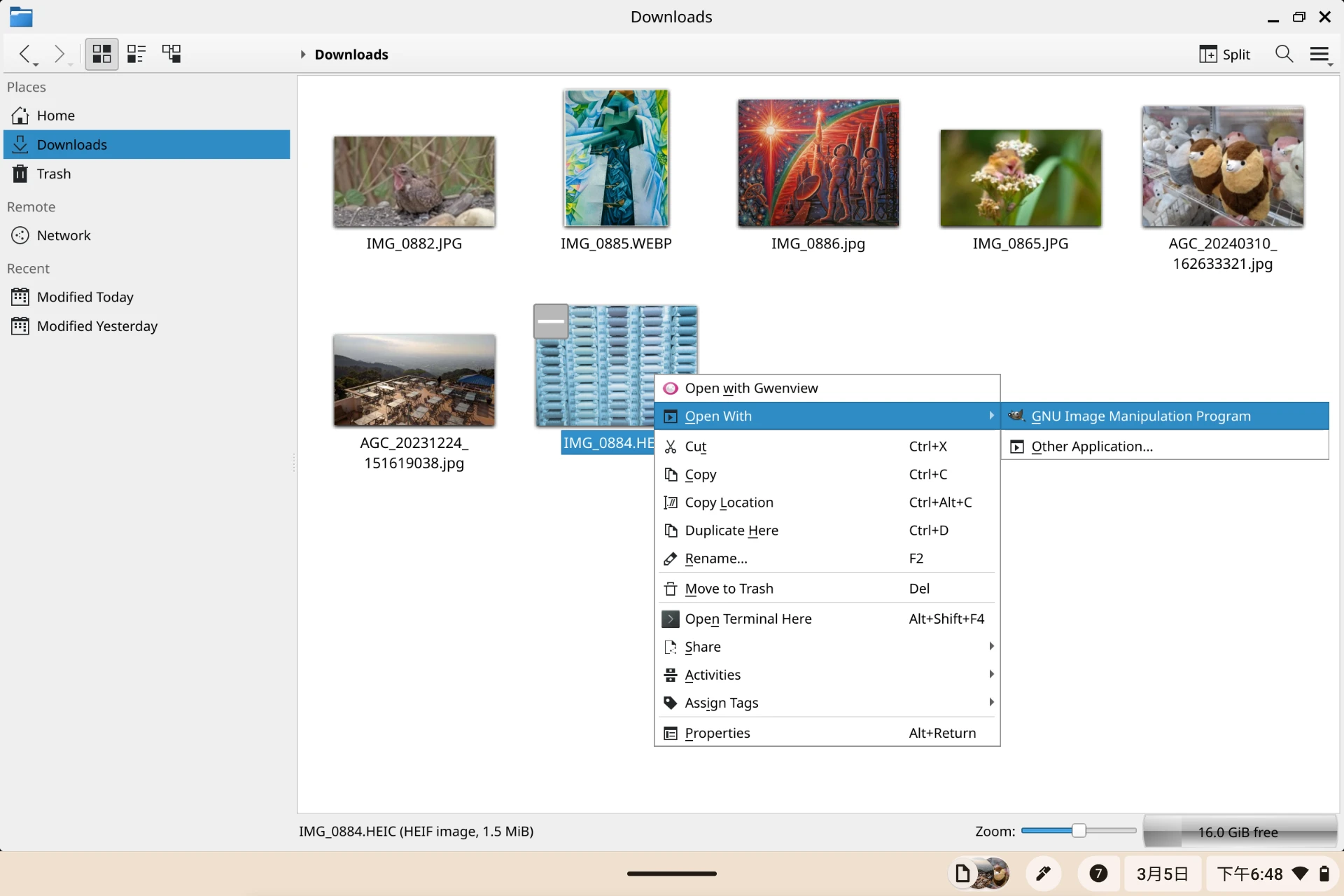Viewport: 1344px width, 896px height.
Task: Deselect IMG_0884 using the minus toggle
Action: 551,321
